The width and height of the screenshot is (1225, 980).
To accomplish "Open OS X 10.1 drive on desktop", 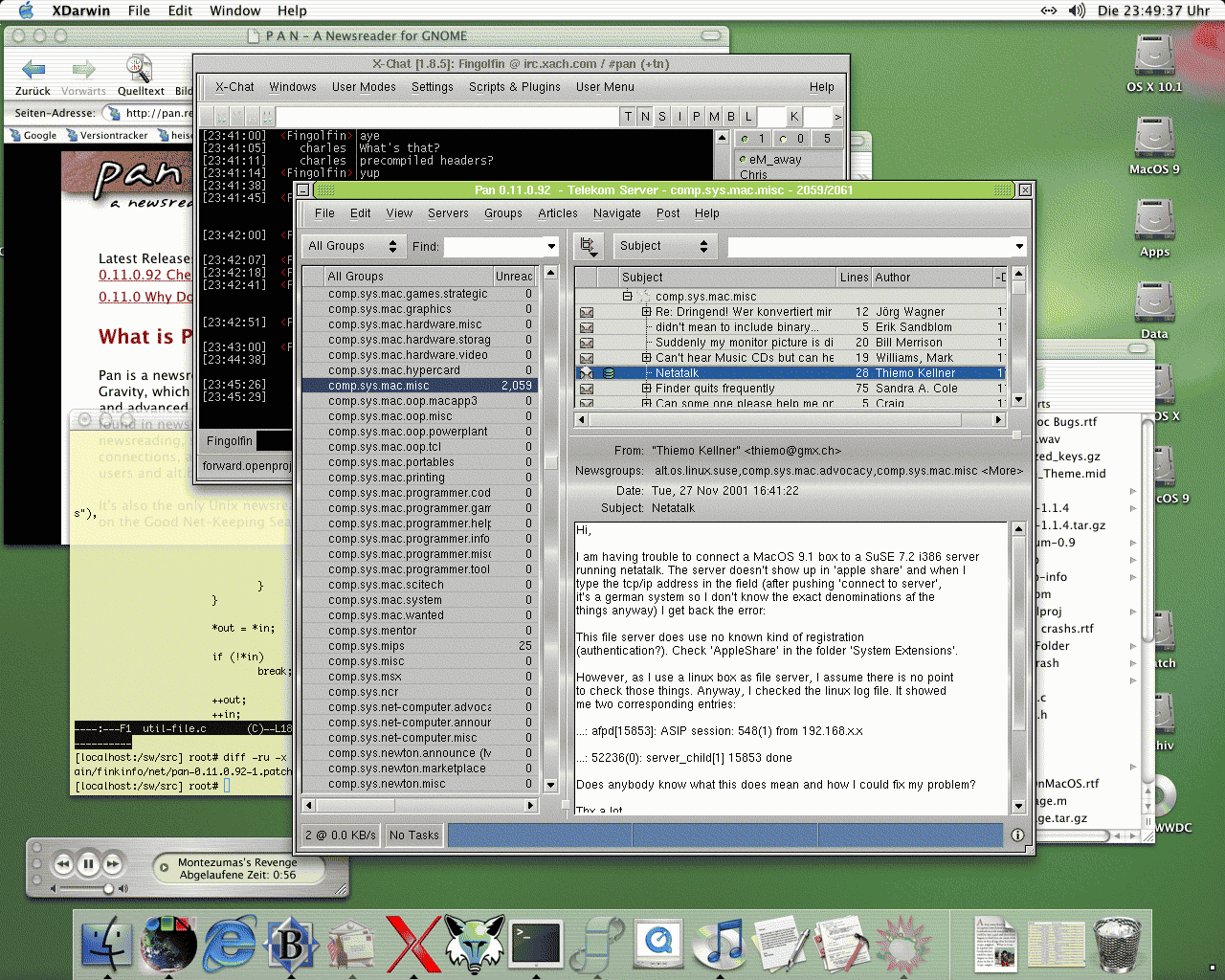I will click(1154, 64).
